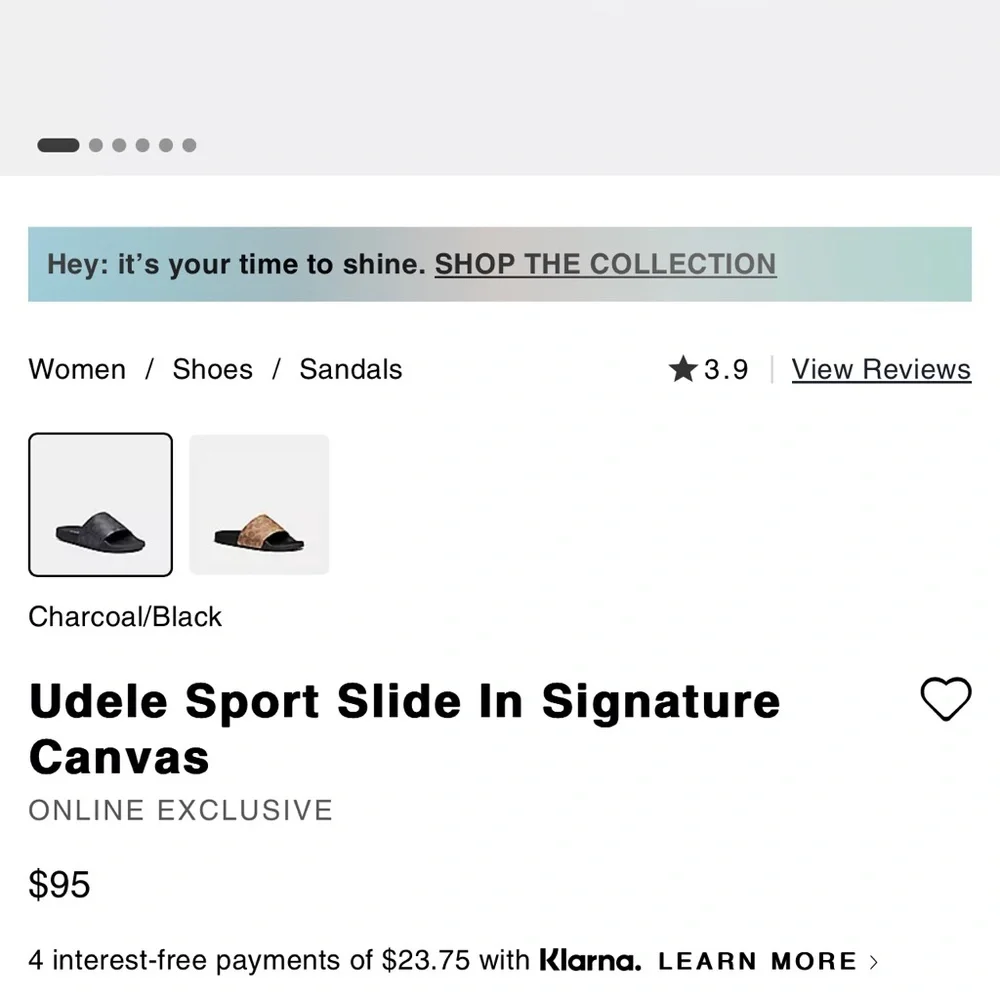Add the Udele slide to wishlist via the heart icon
The image size is (1000, 1000).
click(x=946, y=699)
